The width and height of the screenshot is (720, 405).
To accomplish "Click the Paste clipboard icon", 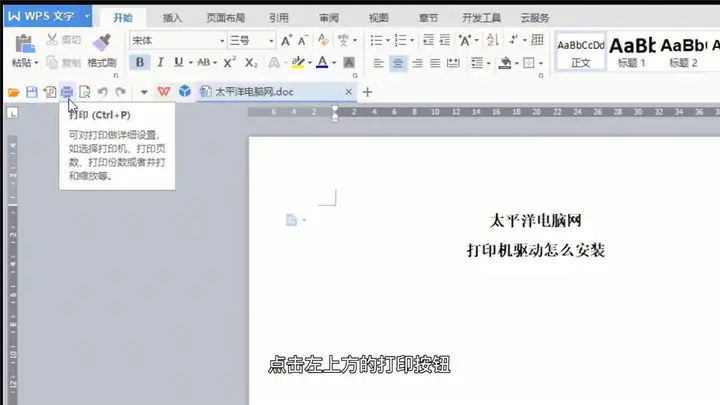I will coord(25,45).
